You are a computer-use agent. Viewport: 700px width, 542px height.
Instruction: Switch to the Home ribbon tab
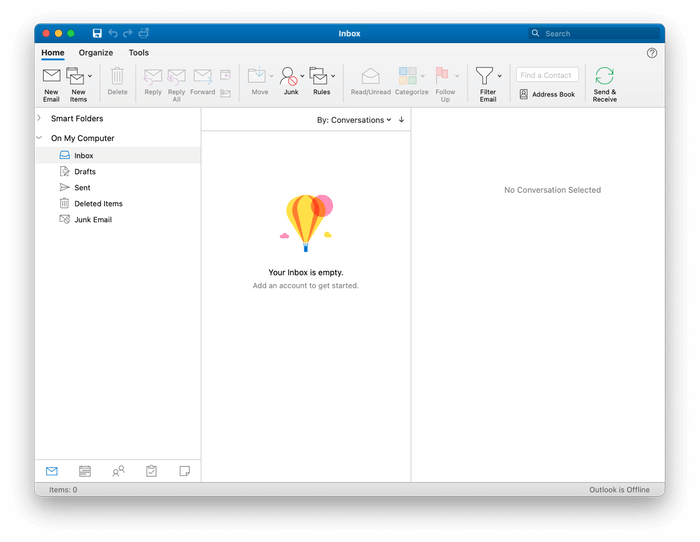point(53,53)
